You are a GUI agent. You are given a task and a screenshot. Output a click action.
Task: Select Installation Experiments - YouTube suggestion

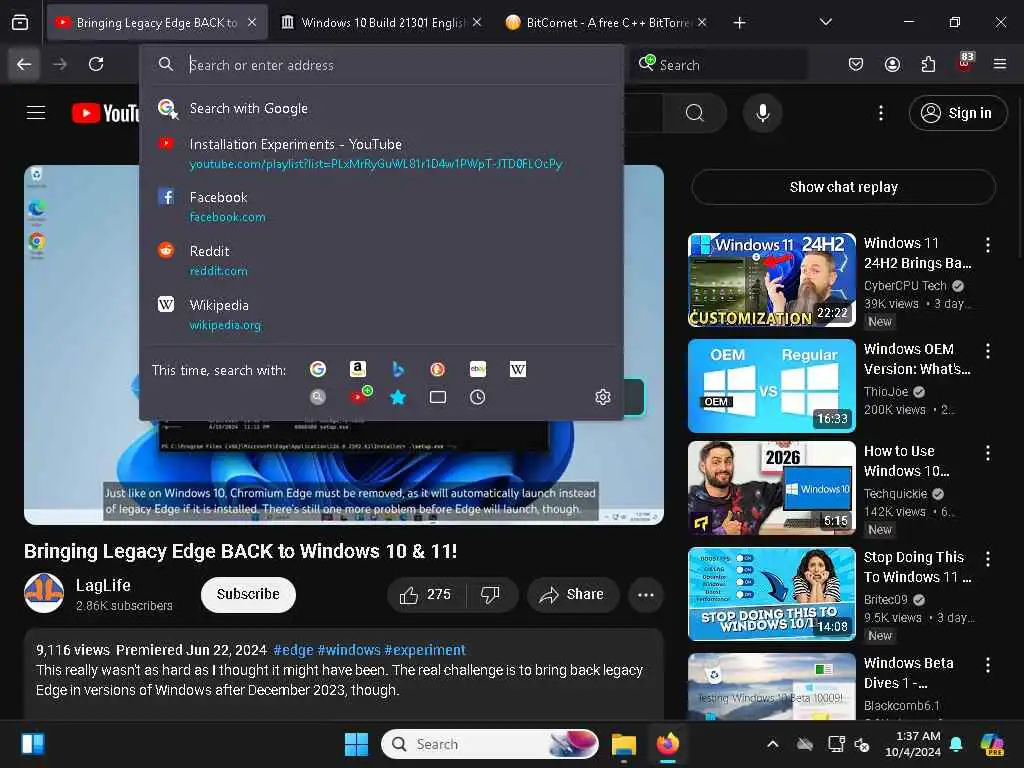(x=381, y=153)
